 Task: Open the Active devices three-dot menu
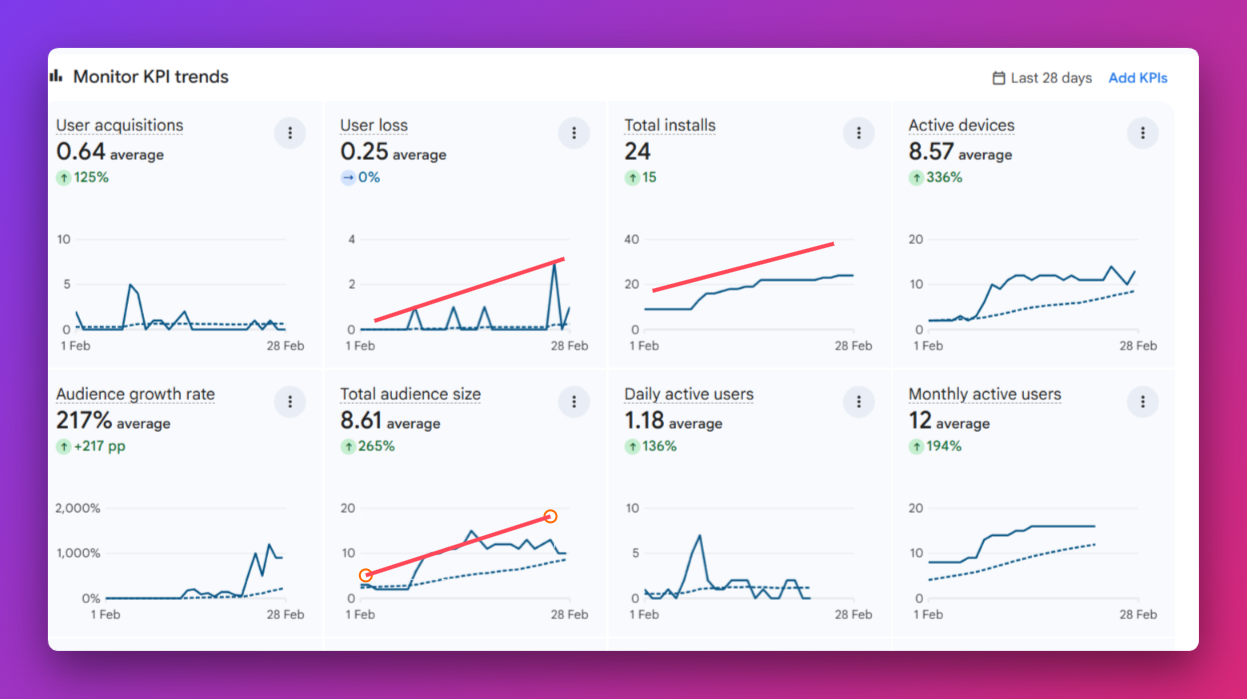[x=1142, y=133]
